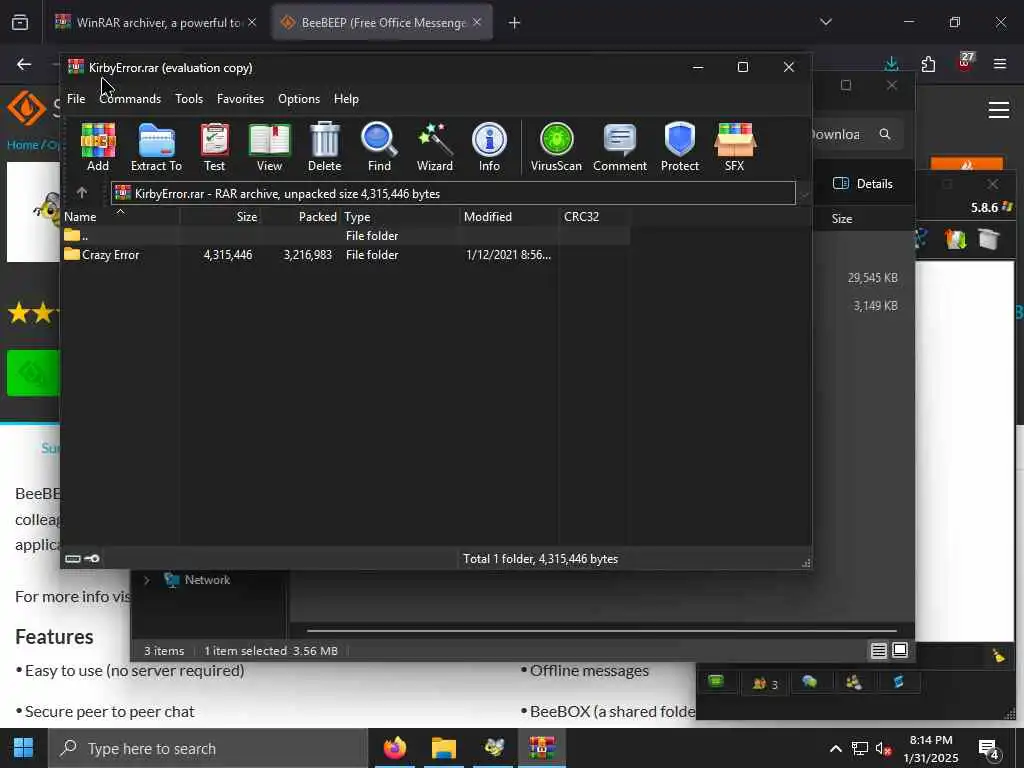Open the address bar path dropdown arrow
This screenshot has width=1024, height=768.
tap(805, 194)
